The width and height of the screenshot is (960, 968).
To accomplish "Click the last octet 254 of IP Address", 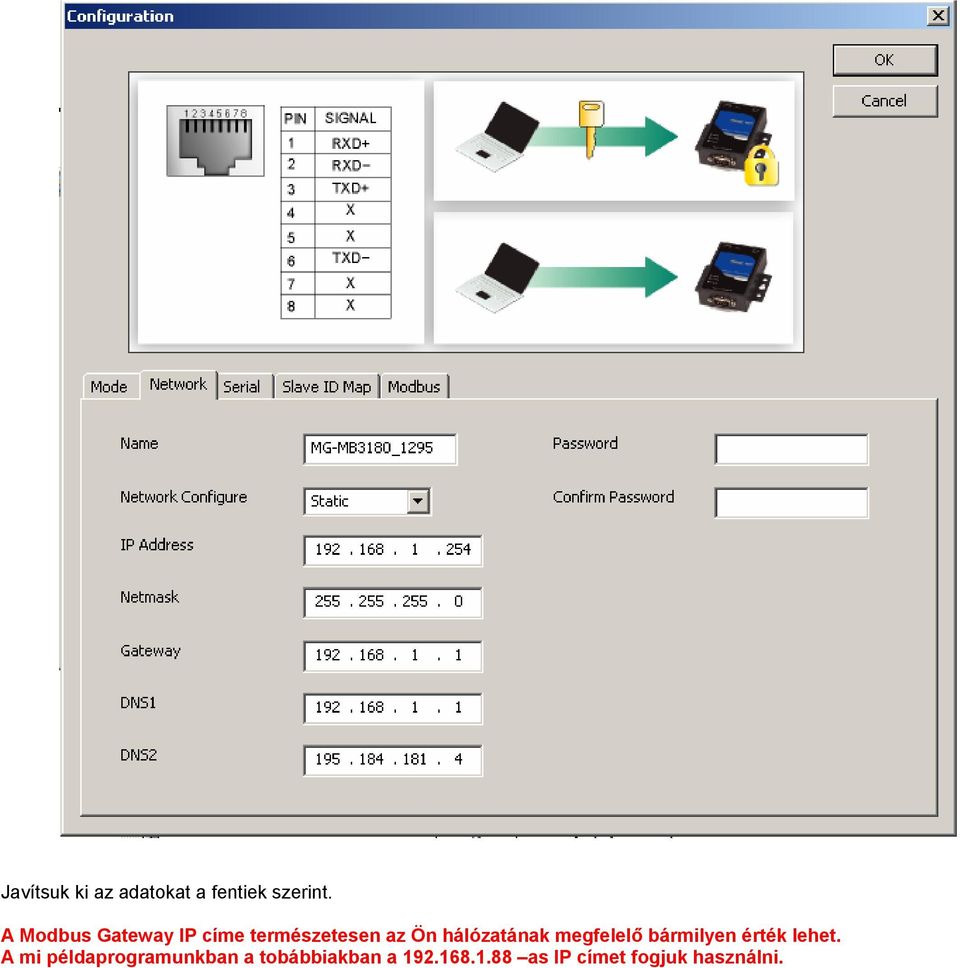I will 458,549.
